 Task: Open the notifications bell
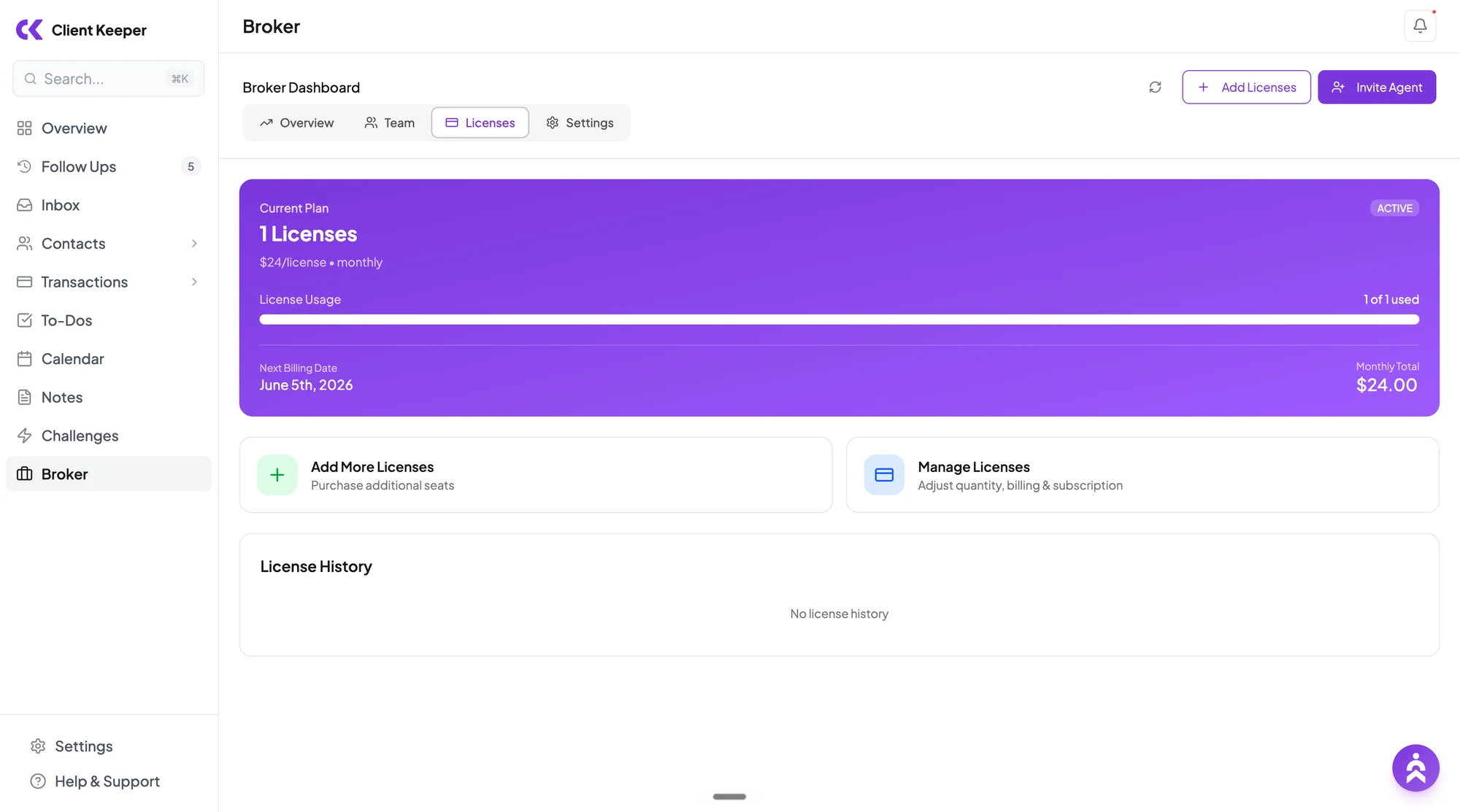pos(1420,26)
